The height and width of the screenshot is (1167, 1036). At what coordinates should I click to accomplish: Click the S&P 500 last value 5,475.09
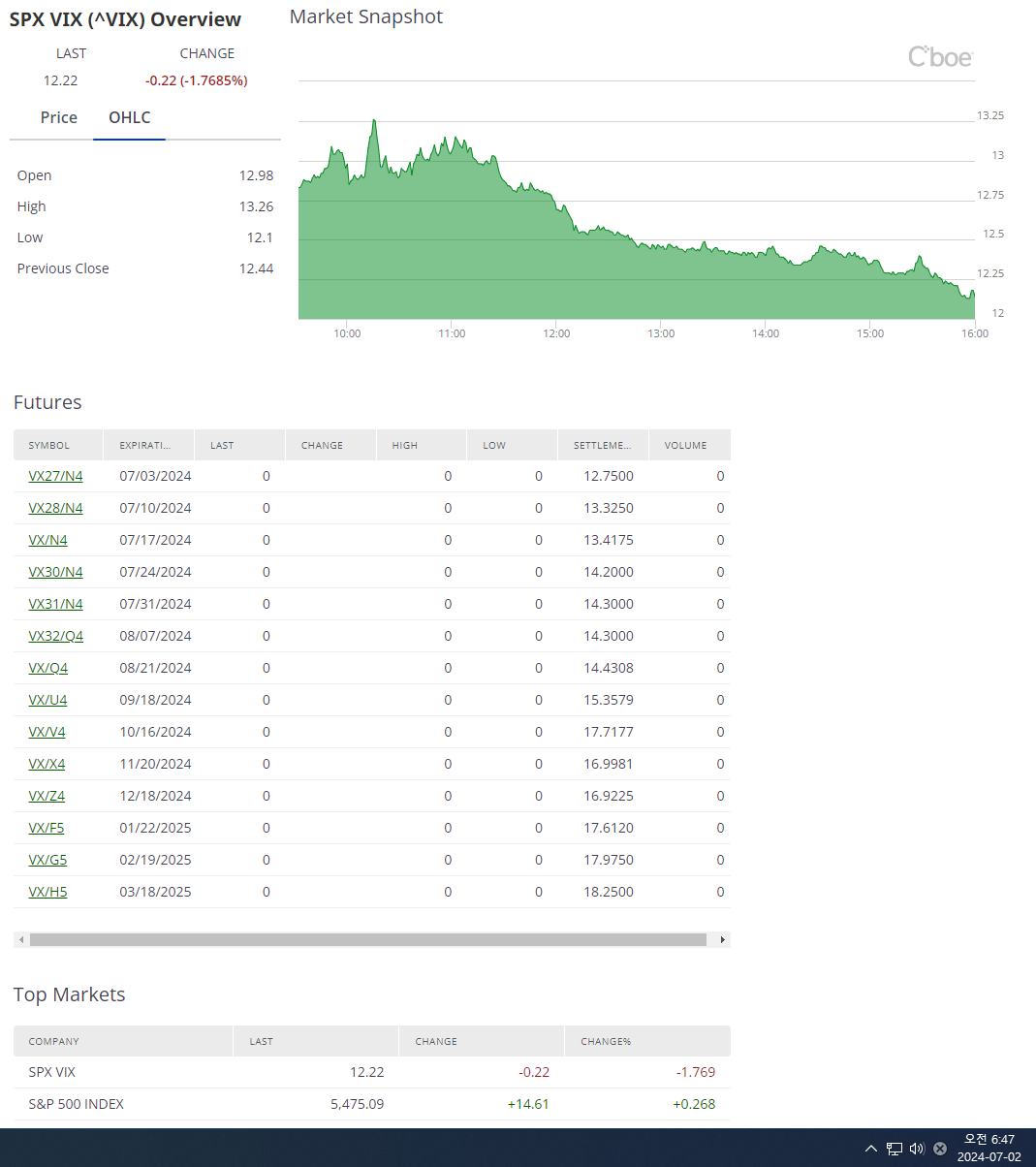point(357,1104)
